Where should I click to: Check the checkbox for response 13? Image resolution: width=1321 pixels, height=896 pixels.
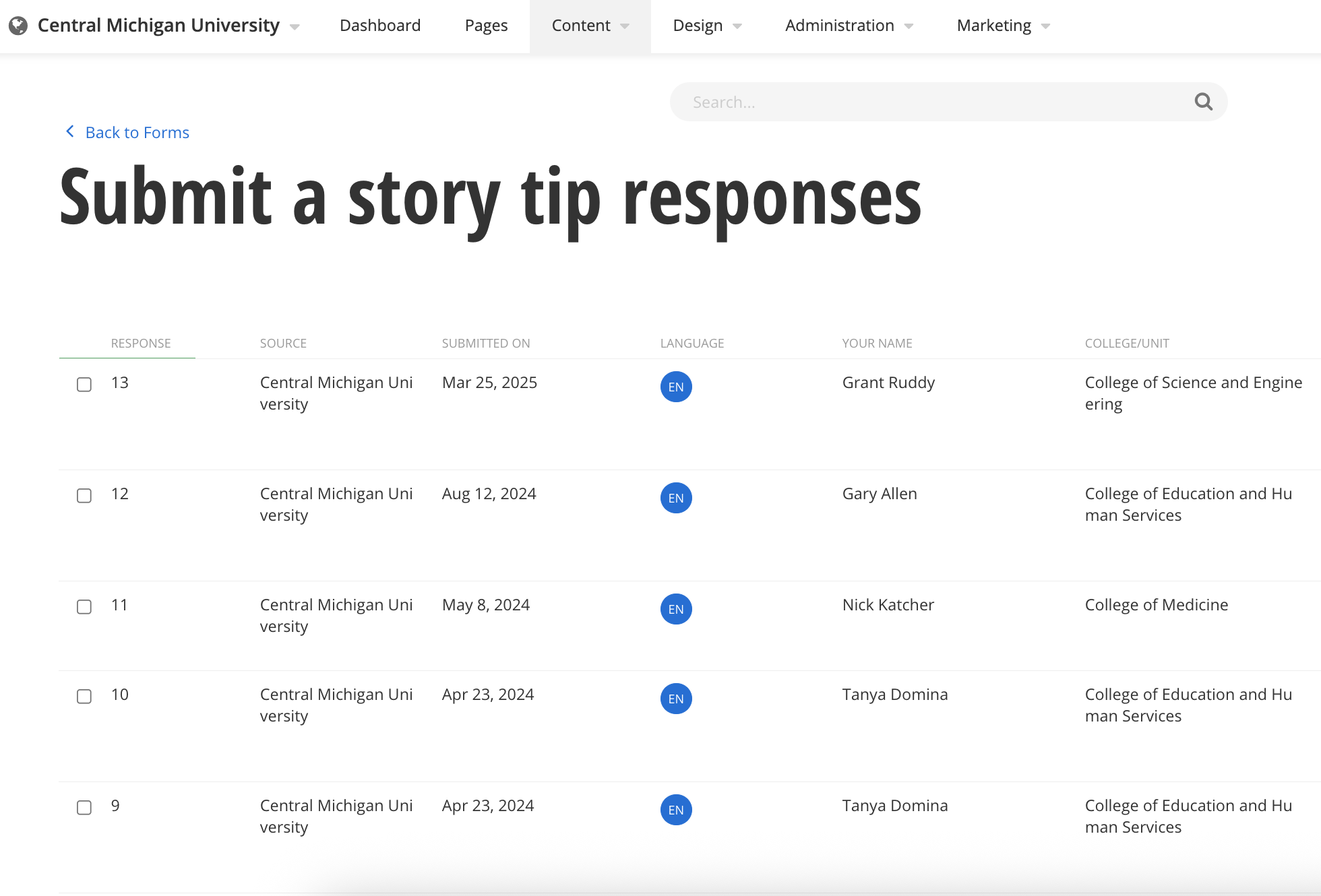84,385
